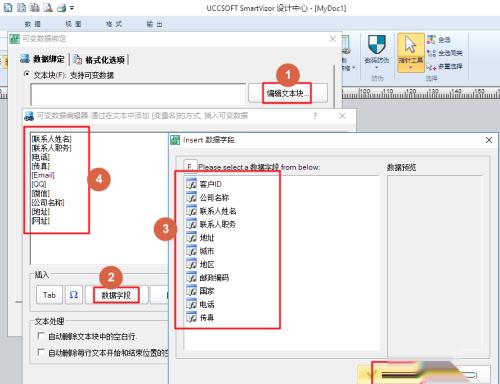Open the quick access toolbar dropdown arrow
Image resolution: width=500 pixels, height=384 pixels.
coord(72,8)
